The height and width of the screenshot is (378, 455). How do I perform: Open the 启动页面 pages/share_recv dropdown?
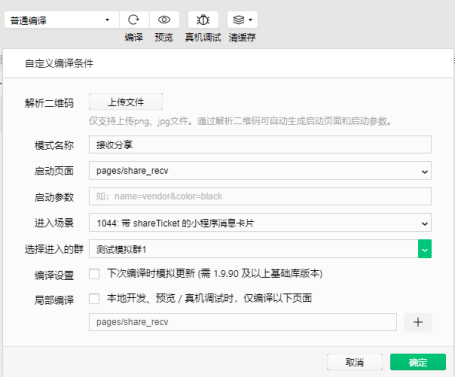point(260,171)
